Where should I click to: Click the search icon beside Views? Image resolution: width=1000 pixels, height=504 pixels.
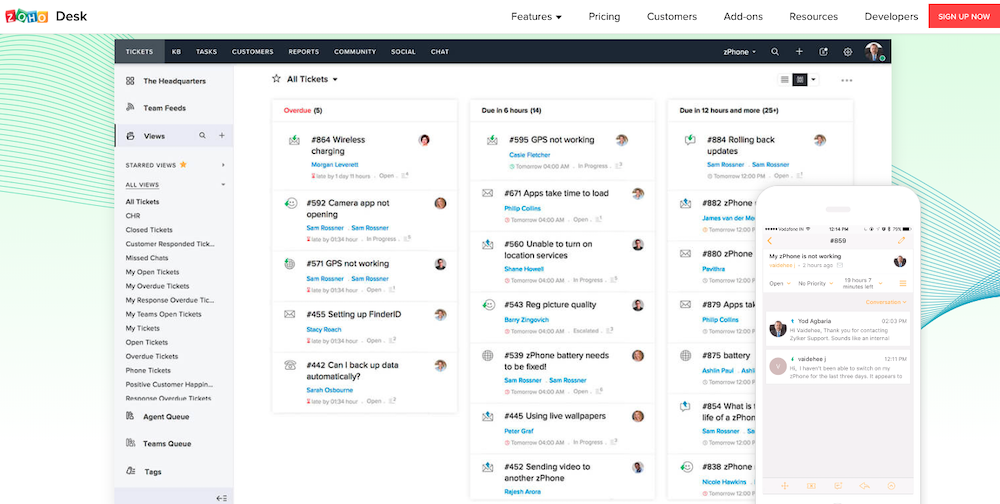(202, 135)
